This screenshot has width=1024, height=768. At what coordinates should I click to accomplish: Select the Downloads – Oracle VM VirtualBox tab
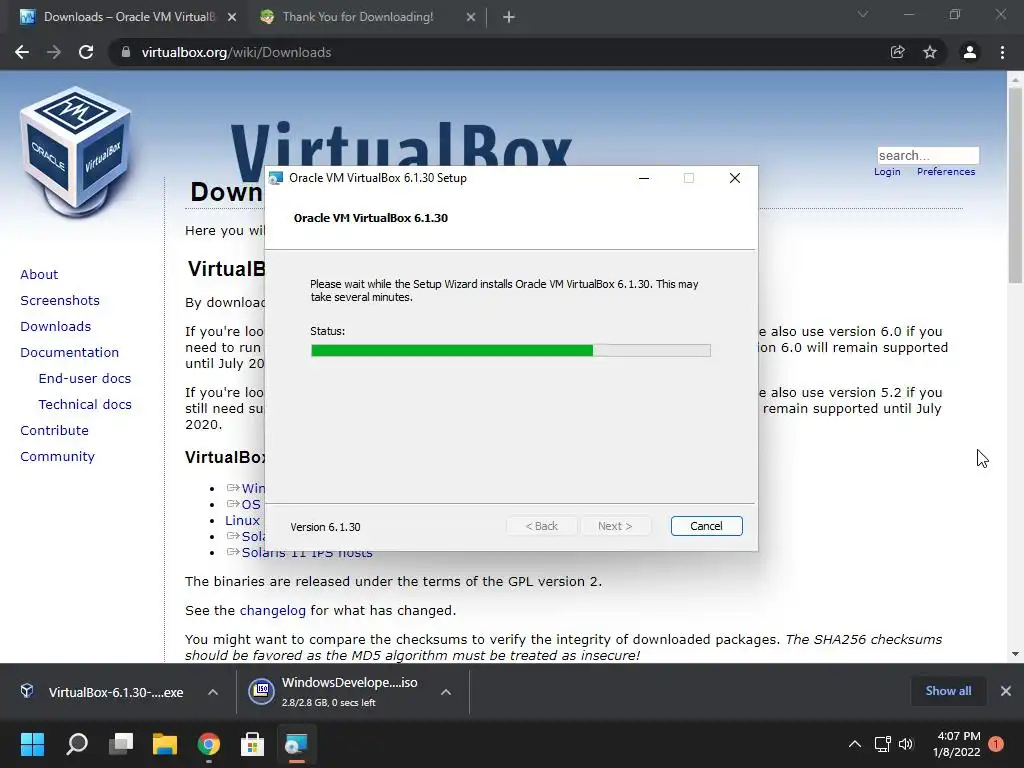pos(129,17)
